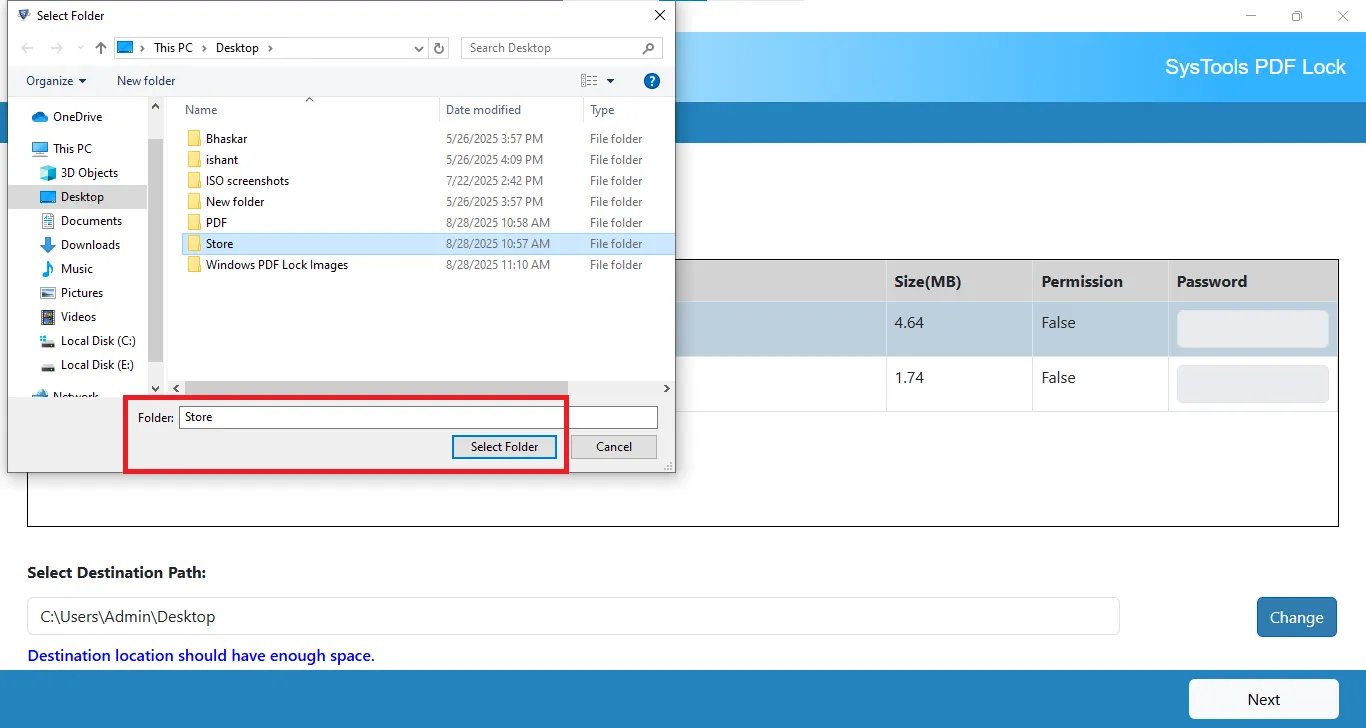The image size is (1366, 728).
Task: Open Pictures in the sidebar
Action: 82,293
